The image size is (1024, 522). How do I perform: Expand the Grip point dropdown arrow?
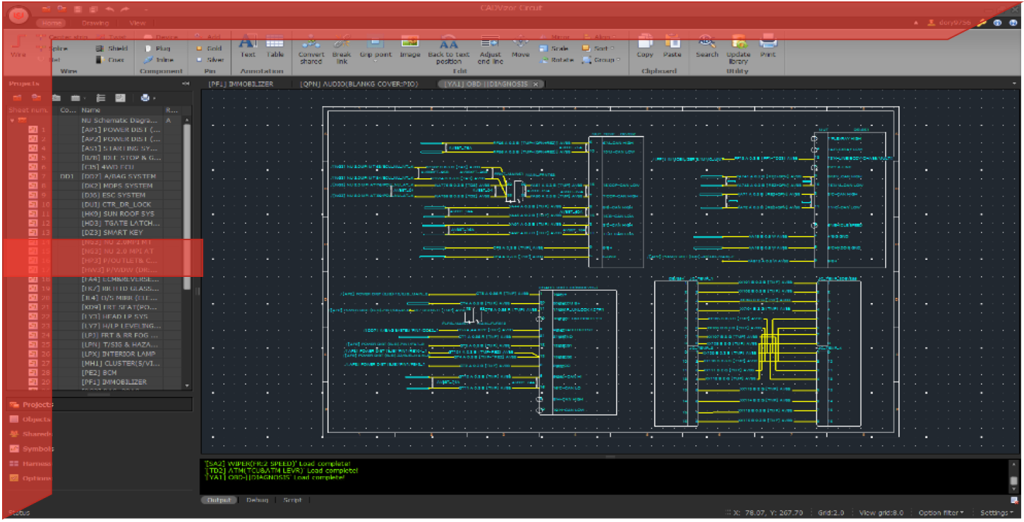376,61
